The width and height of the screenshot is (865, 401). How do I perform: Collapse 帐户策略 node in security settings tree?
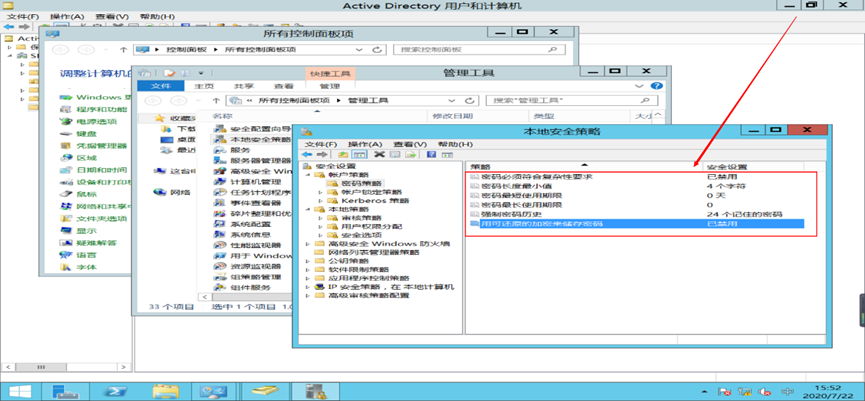point(308,174)
